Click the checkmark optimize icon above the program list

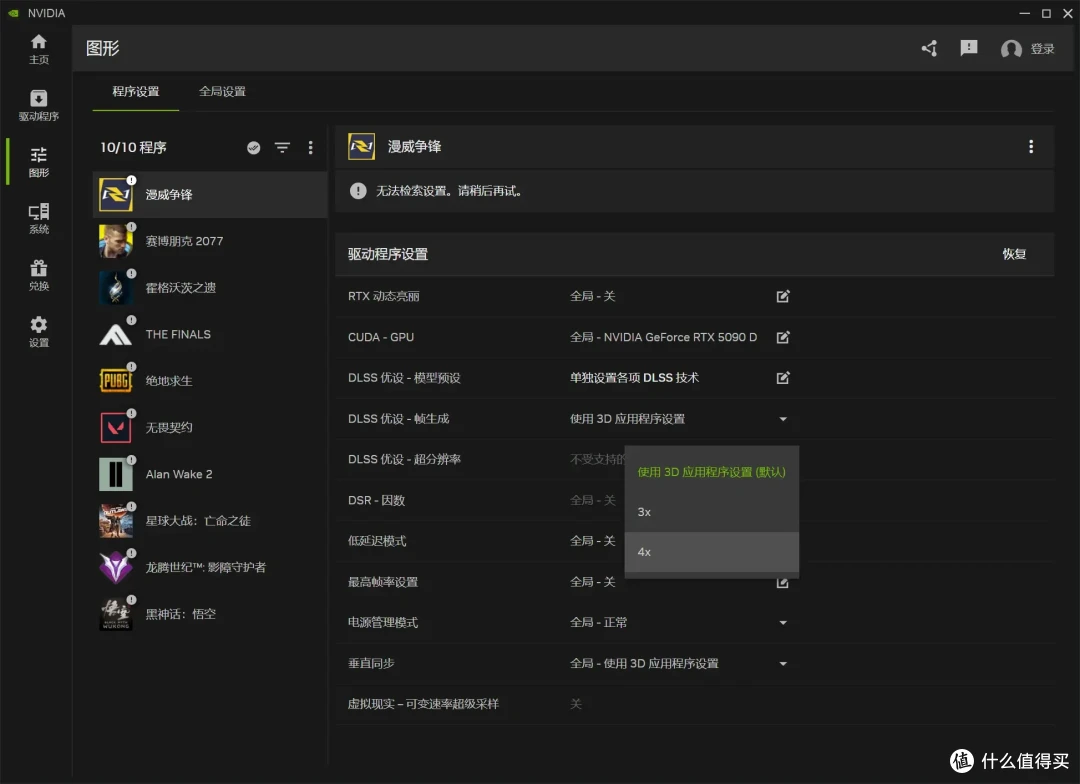(253, 147)
